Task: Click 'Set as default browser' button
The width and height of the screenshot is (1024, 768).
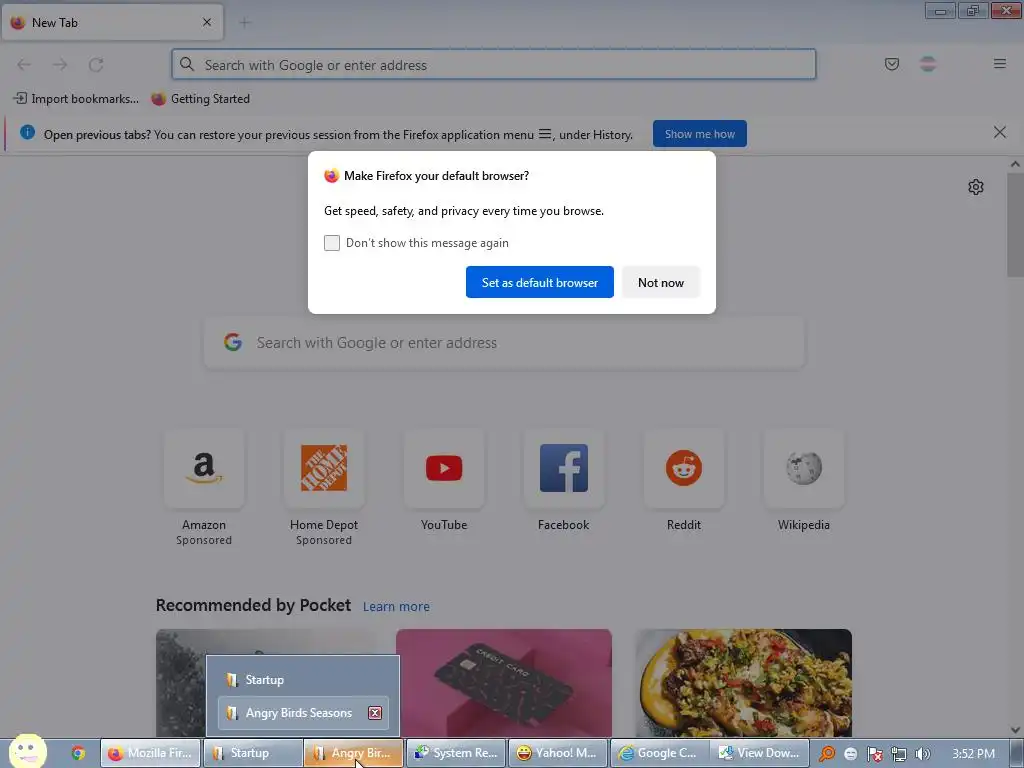Action: (x=539, y=282)
